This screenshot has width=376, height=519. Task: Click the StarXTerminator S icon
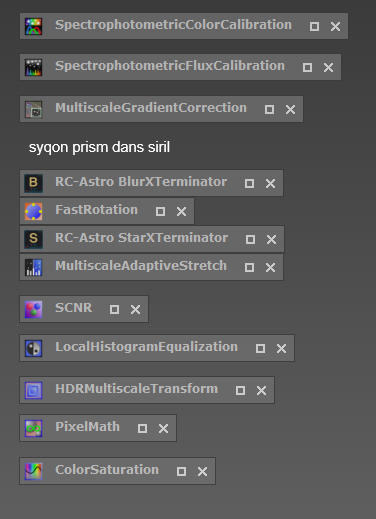(33, 239)
